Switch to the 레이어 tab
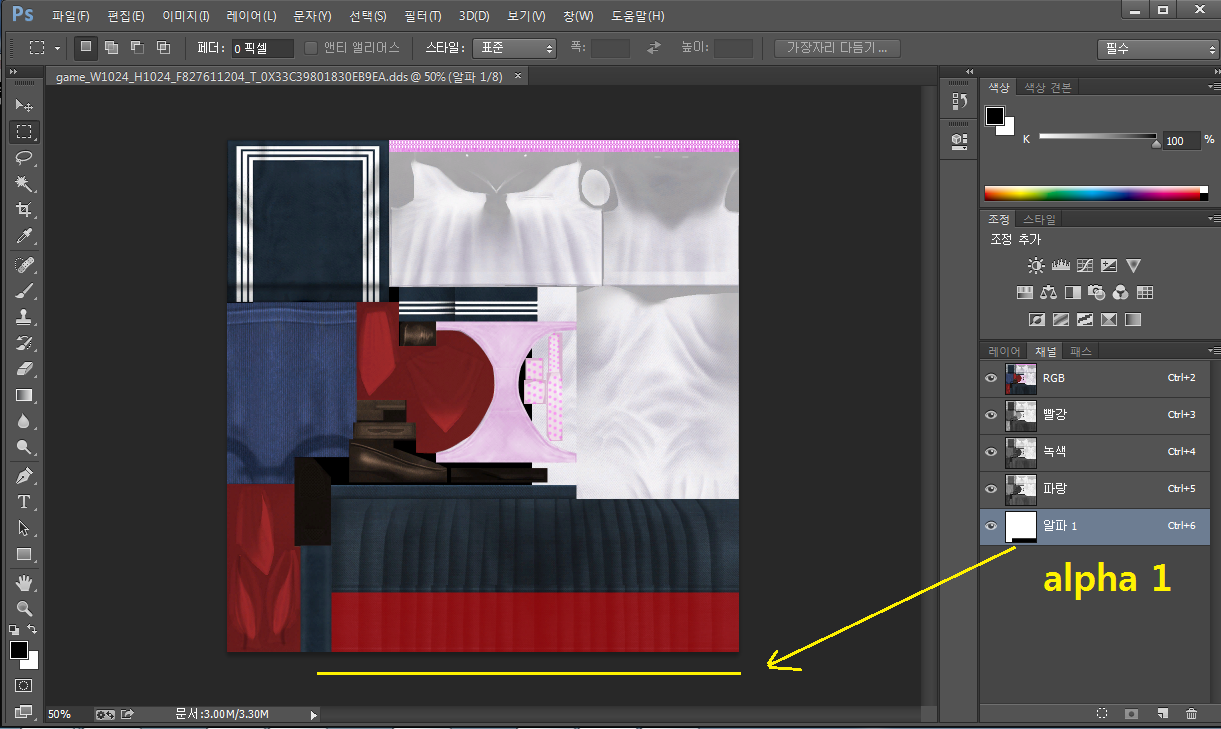The image size is (1221, 729). 1004,351
